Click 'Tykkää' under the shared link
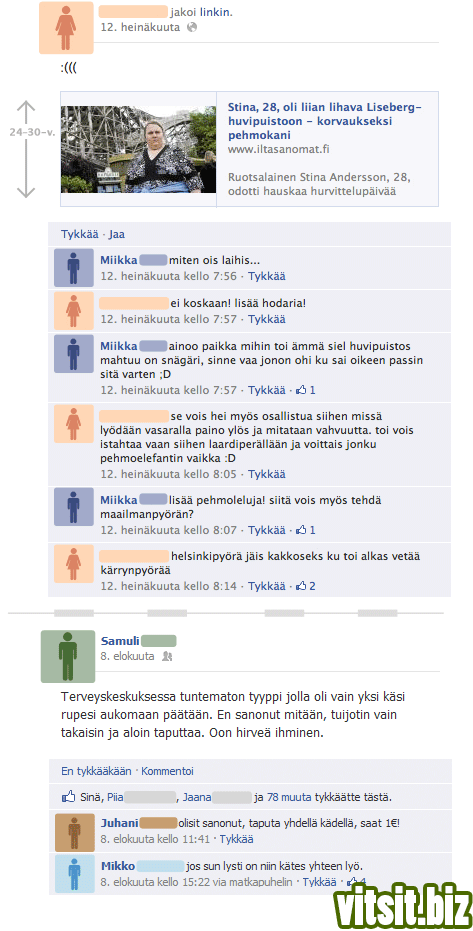The image size is (473, 931). 80,235
